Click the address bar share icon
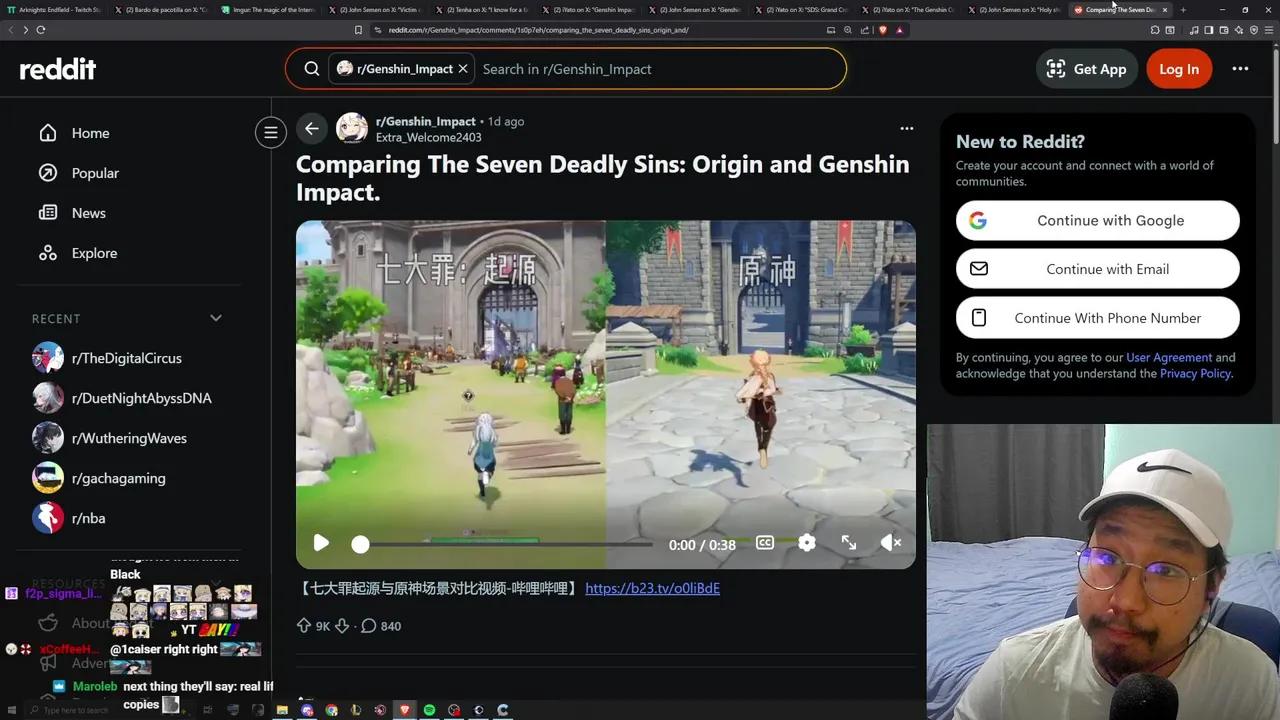This screenshot has height=720, width=1280. 864,30
